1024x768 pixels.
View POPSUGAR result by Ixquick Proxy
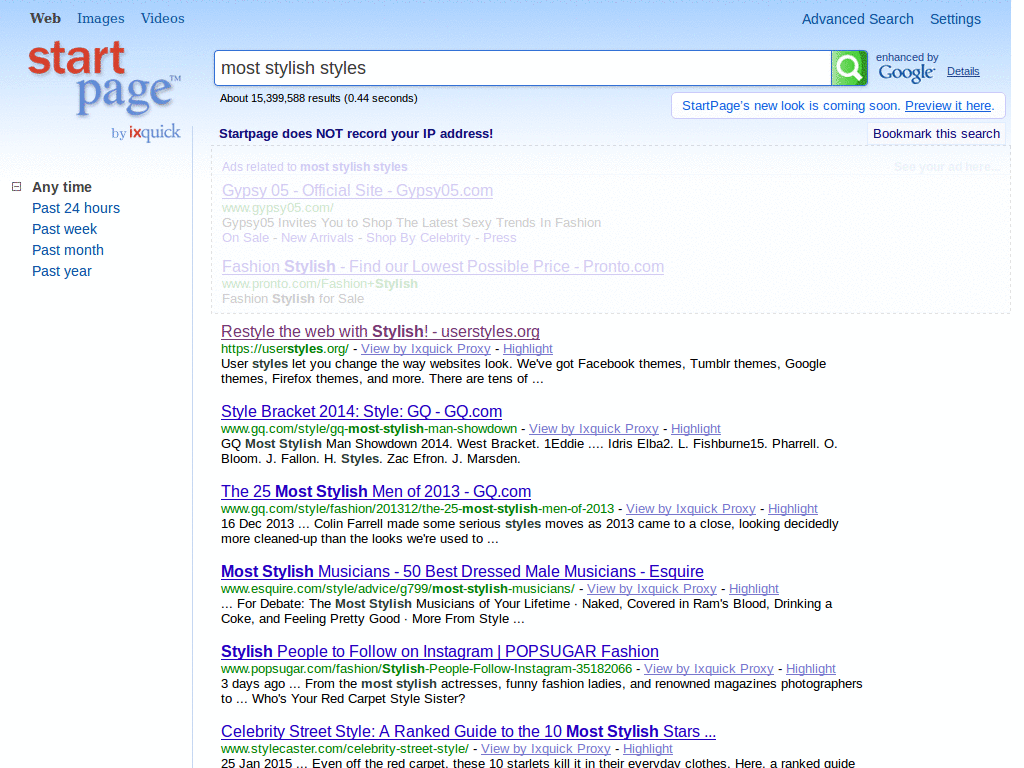tap(709, 669)
